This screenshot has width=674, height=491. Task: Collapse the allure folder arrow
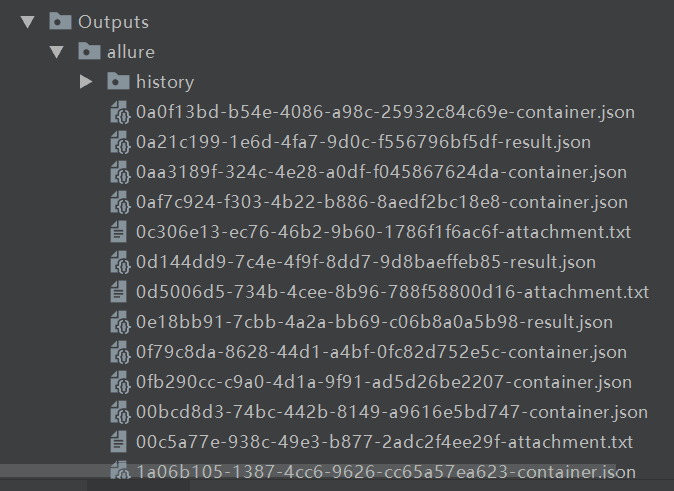click(57, 51)
